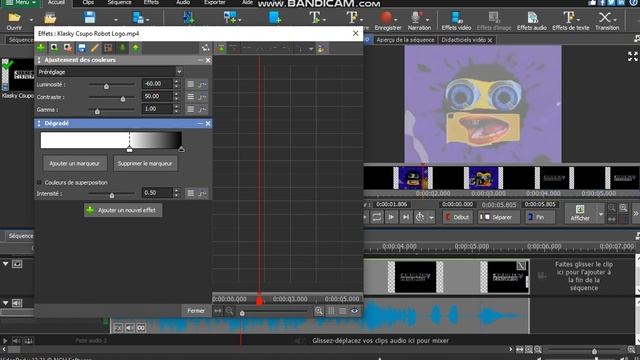The image size is (640, 360).
Task: Click Supprimer le marqueur button
Action: pyautogui.click(x=145, y=164)
